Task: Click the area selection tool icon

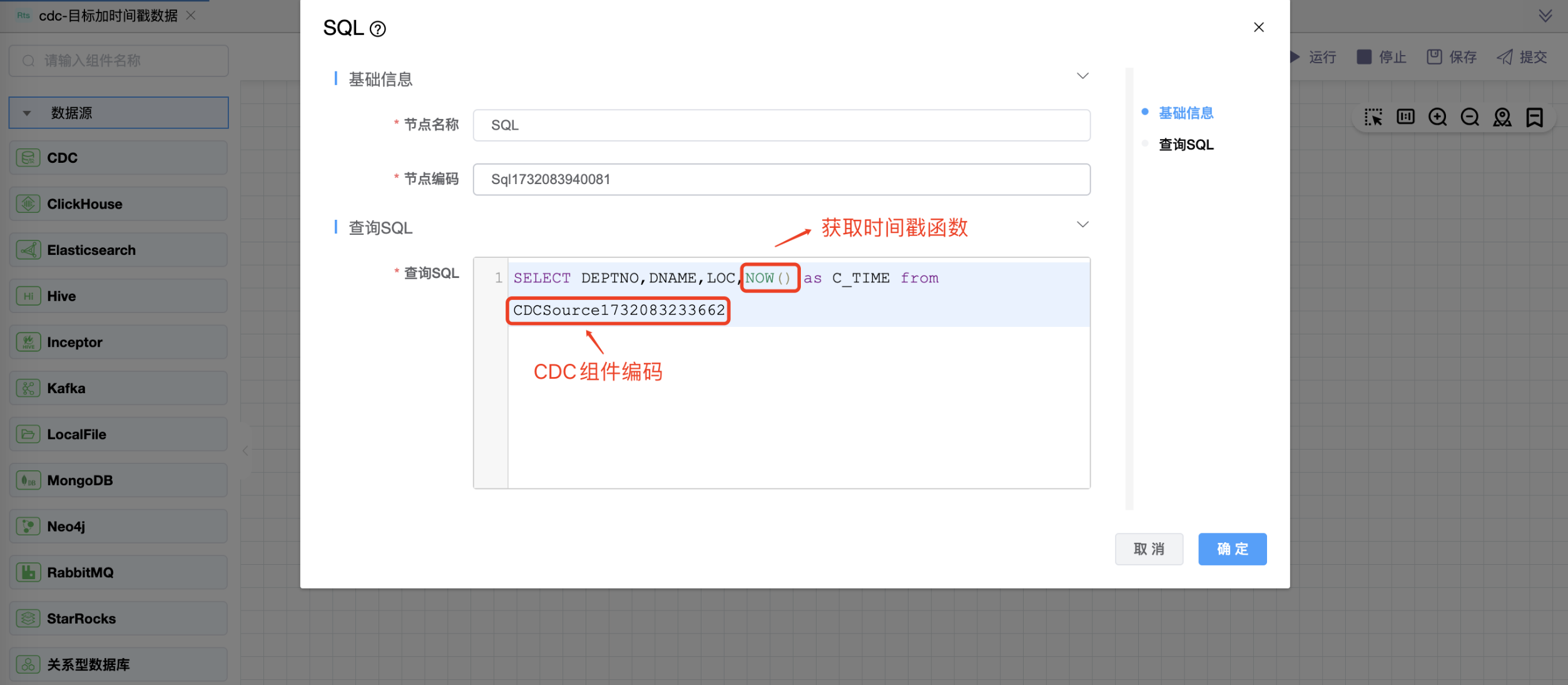Action: 1373,117
